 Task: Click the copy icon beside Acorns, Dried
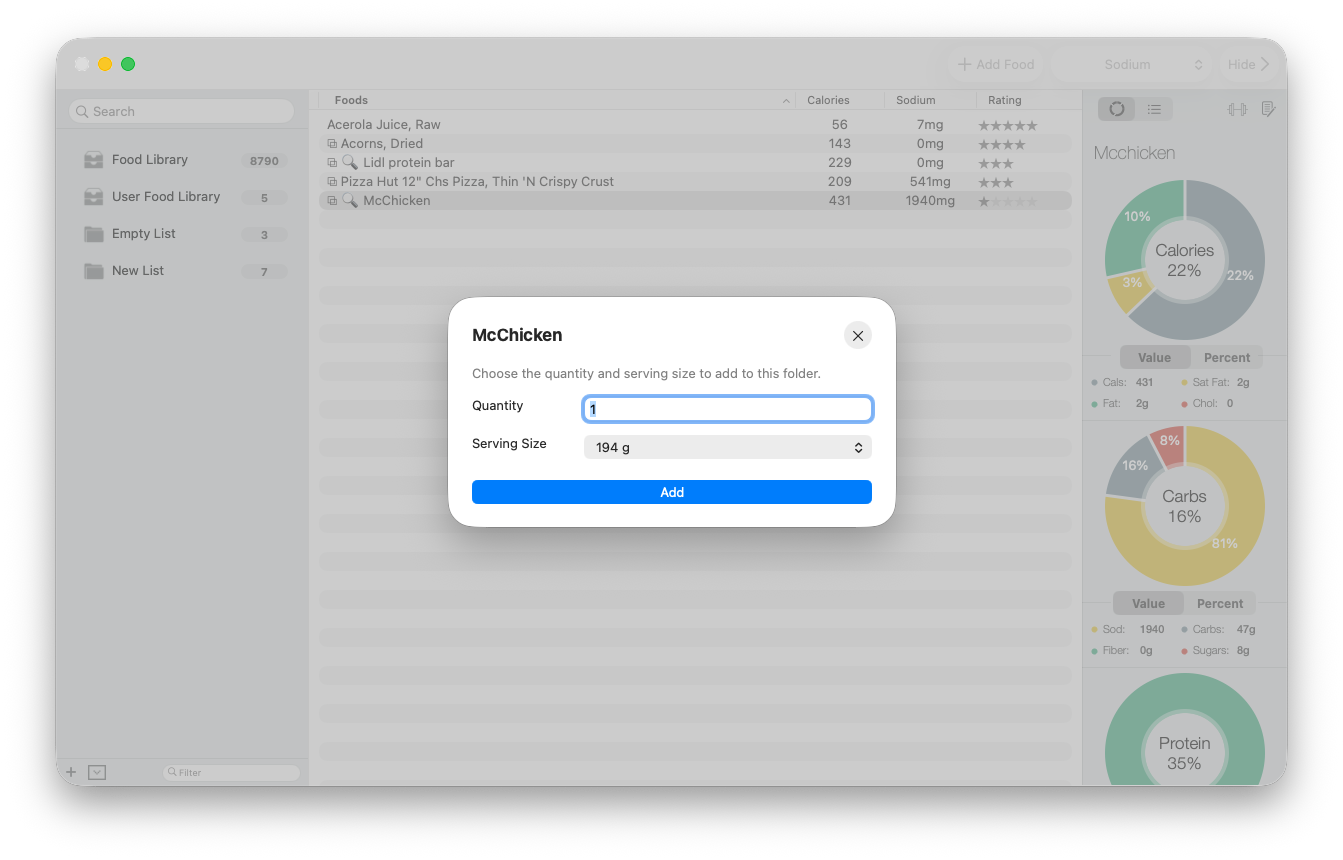[332, 144]
